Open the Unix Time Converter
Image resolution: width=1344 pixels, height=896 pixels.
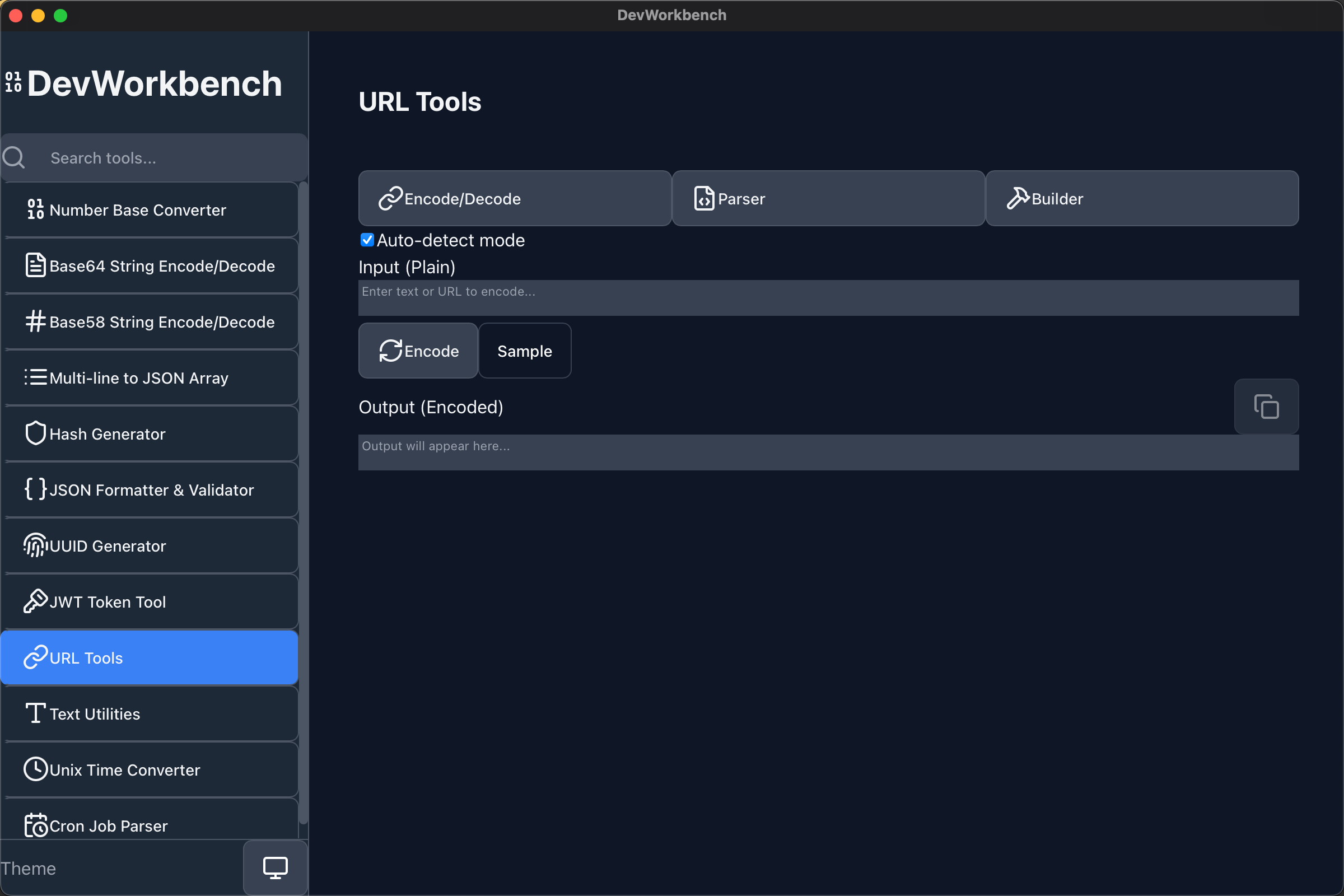pos(150,769)
